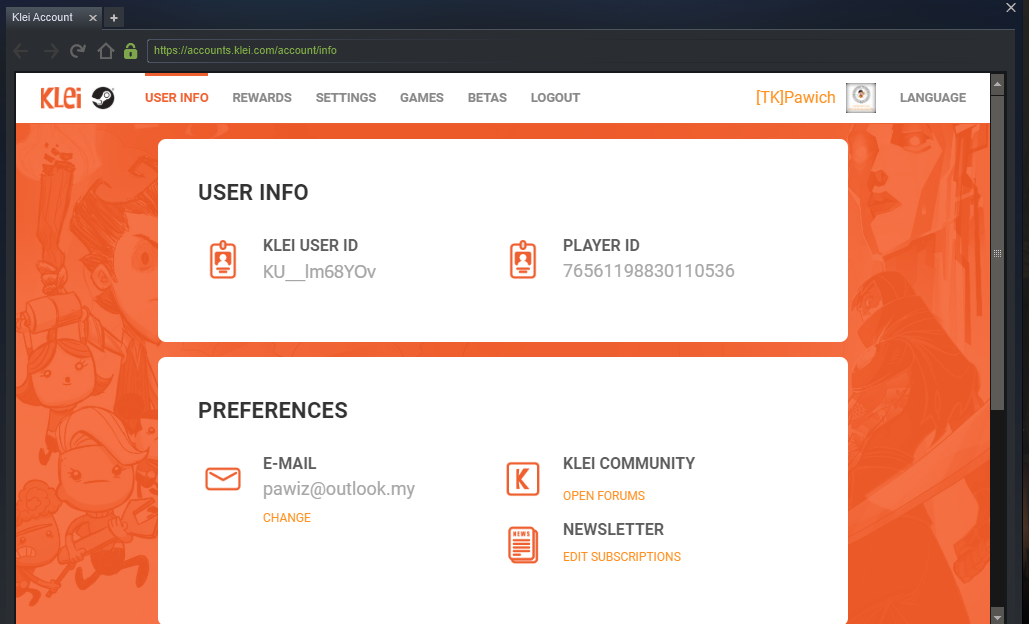The image size is (1029, 624).
Task: Click the Steam logo icon next to Klei
Action: (x=103, y=98)
